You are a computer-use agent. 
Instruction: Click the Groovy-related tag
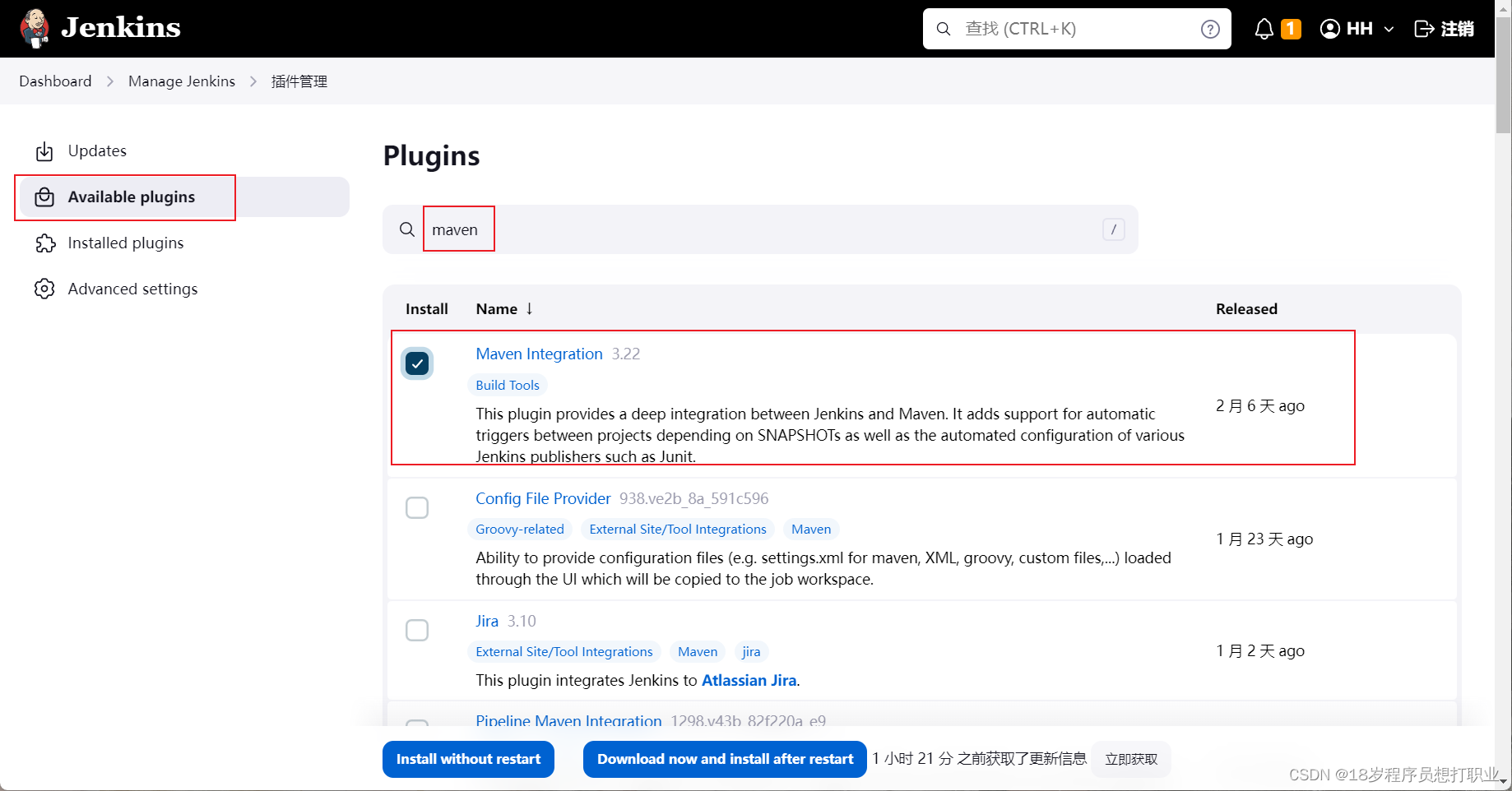(x=520, y=529)
